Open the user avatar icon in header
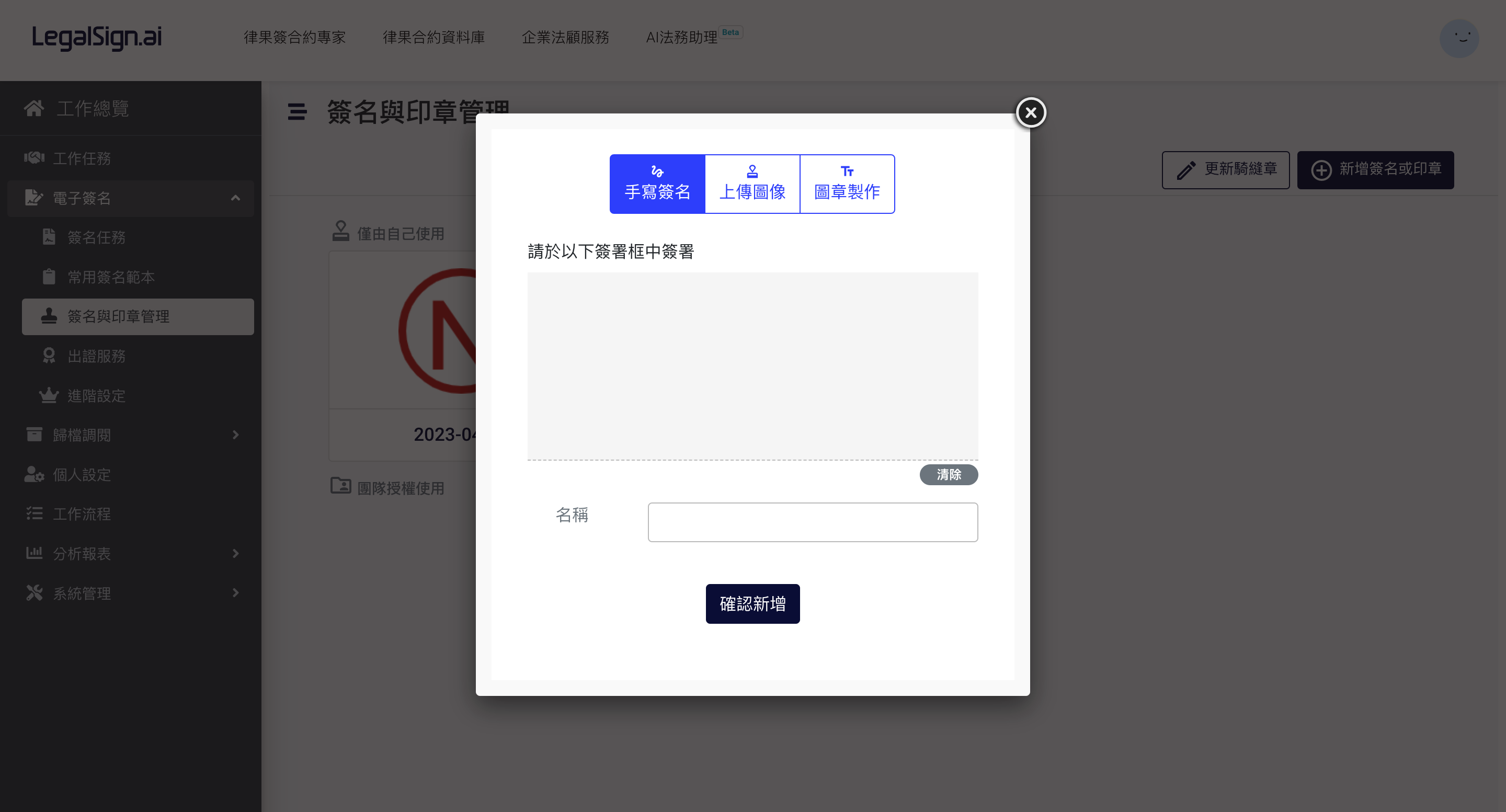 click(x=1459, y=39)
